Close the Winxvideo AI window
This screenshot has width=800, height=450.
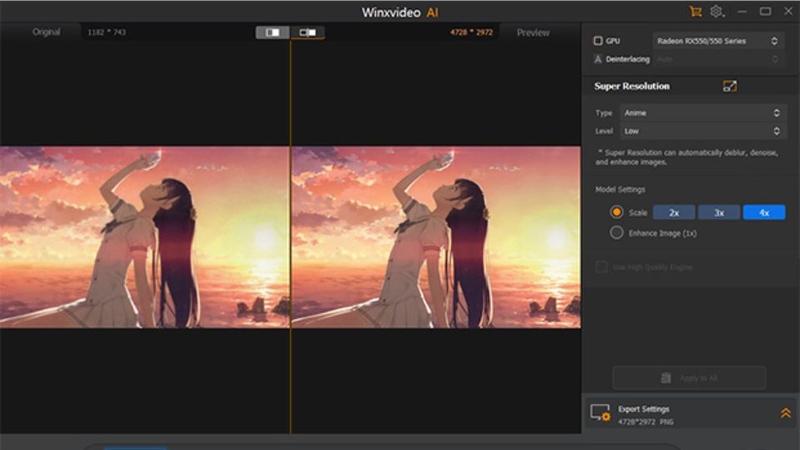[x=788, y=12]
